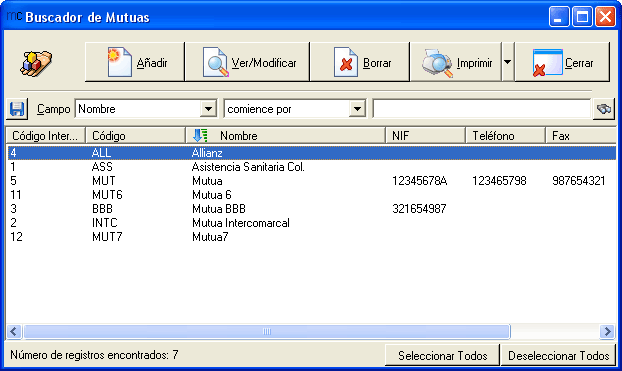Click the horizontal scrollbar left arrow
This screenshot has height=371, width=622.
pyautogui.click(x=14, y=331)
